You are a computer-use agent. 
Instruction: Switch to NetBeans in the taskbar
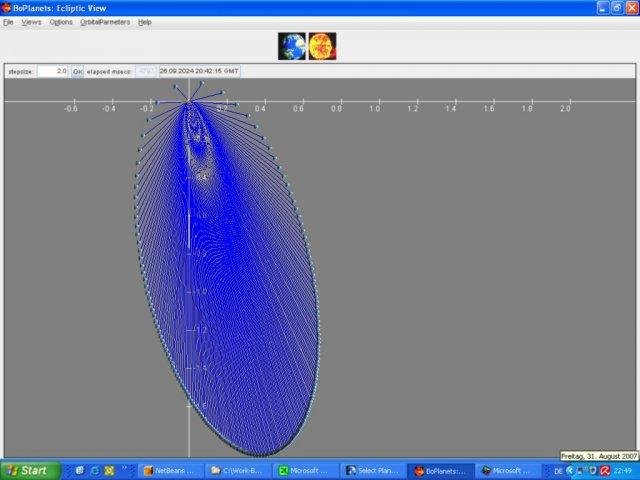coord(172,470)
